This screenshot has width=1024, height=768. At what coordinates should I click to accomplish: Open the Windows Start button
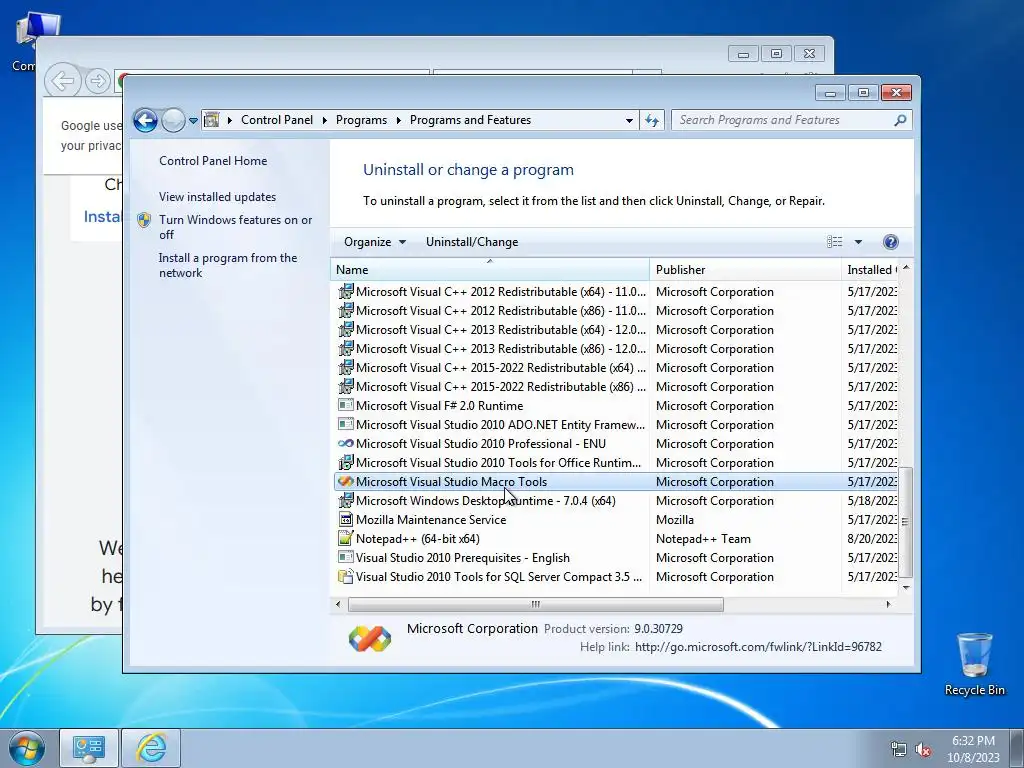[x=27, y=748]
